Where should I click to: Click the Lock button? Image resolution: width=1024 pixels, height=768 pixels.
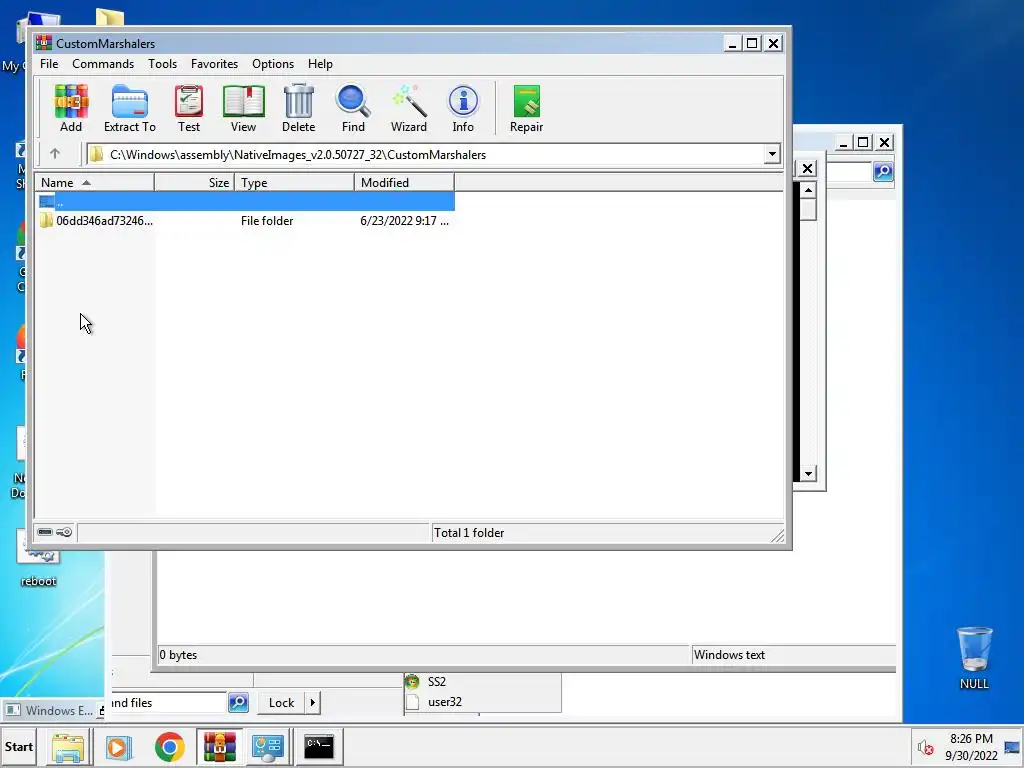(281, 703)
